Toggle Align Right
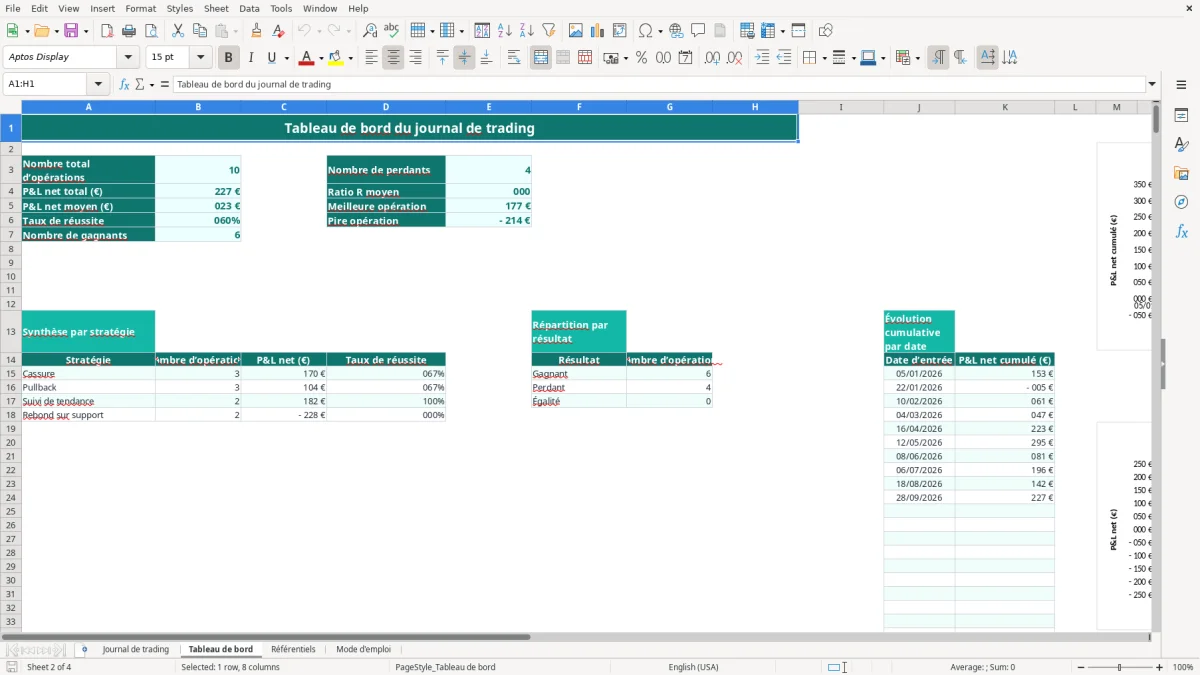Viewport: 1200px width, 675px height. click(415, 58)
